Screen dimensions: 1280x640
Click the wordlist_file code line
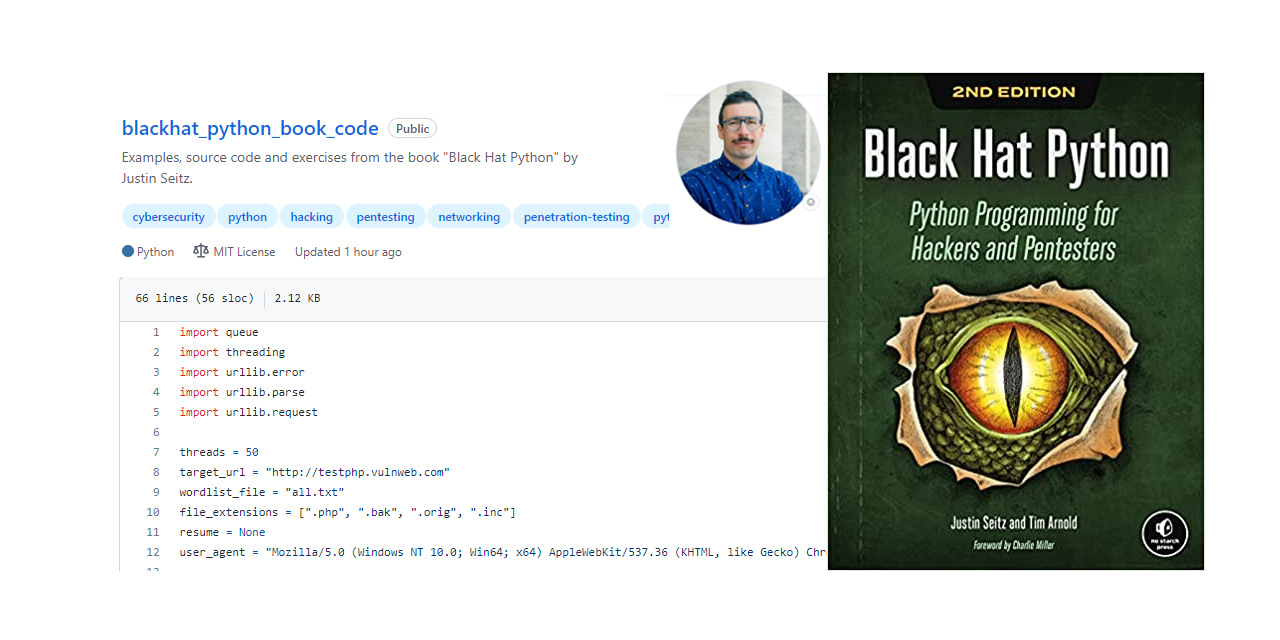(x=262, y=492)
